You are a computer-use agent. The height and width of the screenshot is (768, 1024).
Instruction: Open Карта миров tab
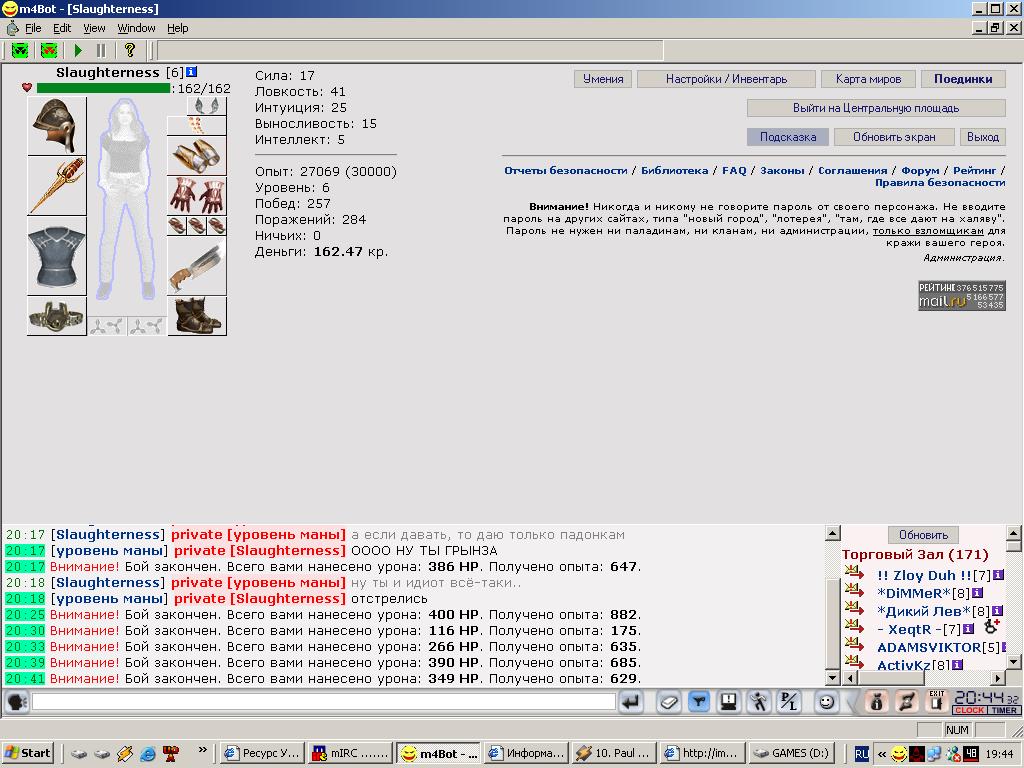click(868, 79)
